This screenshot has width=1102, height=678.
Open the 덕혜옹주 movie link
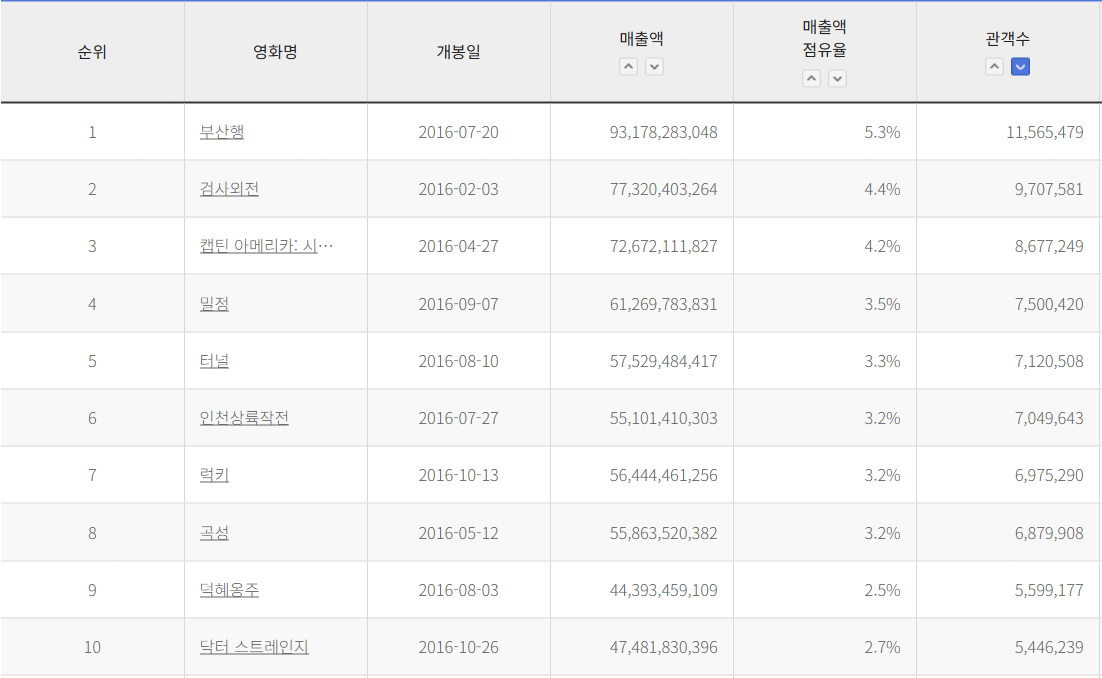pos(229,590)
